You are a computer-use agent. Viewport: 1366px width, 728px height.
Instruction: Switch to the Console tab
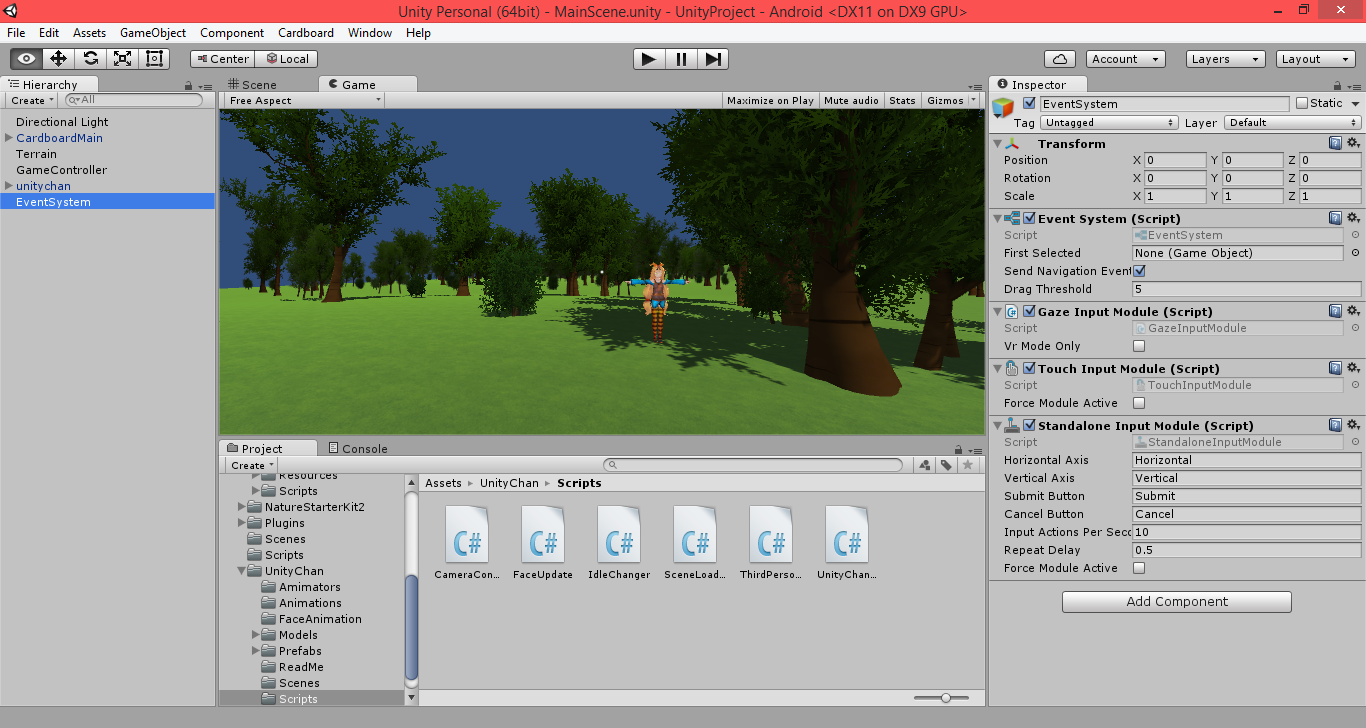pyautogui.click(x=358, y=449)
